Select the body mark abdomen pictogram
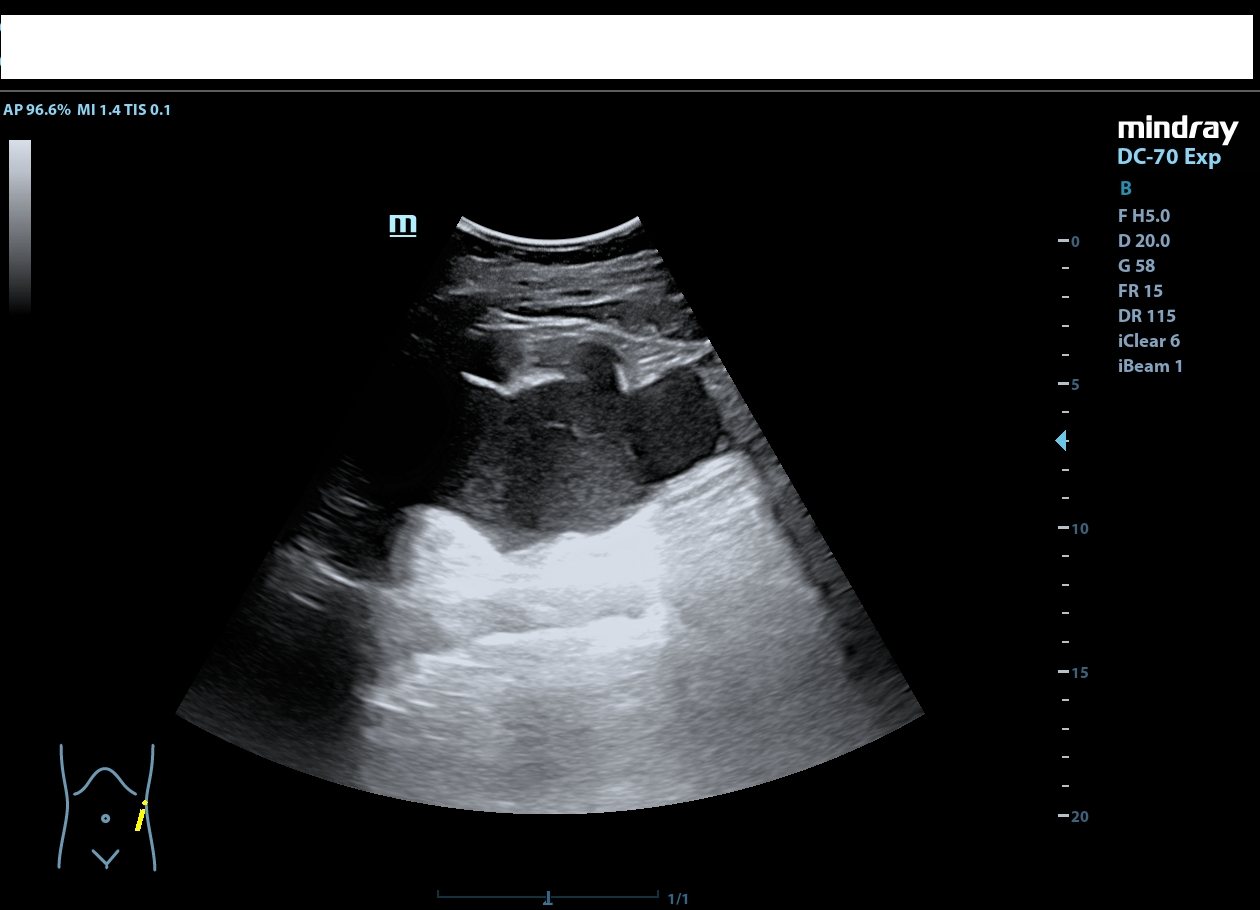Image resolution: width=1260 pixels, height=910 pixels. pos(106,807)
